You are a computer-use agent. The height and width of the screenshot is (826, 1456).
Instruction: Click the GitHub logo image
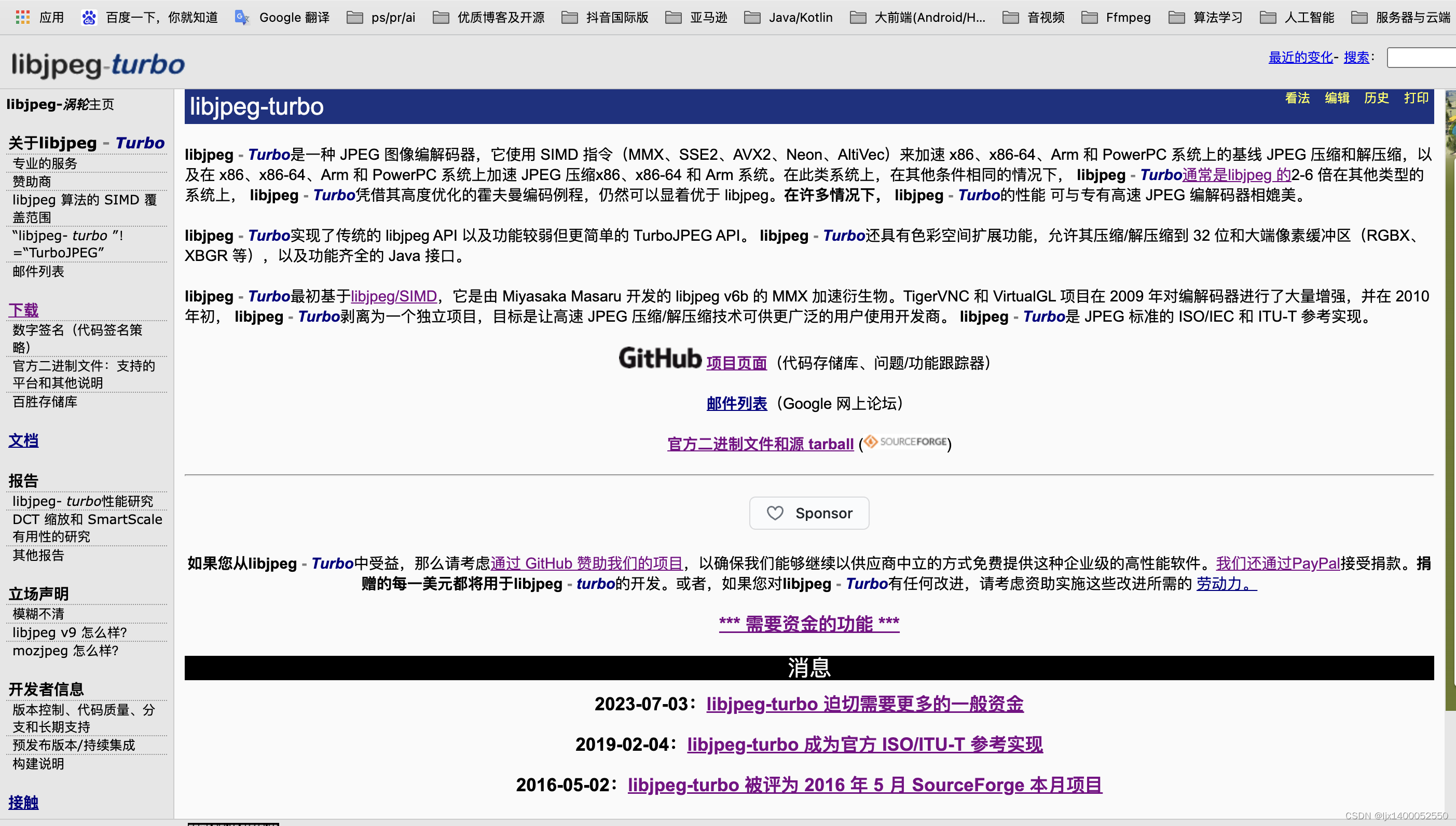pos(660,359)
